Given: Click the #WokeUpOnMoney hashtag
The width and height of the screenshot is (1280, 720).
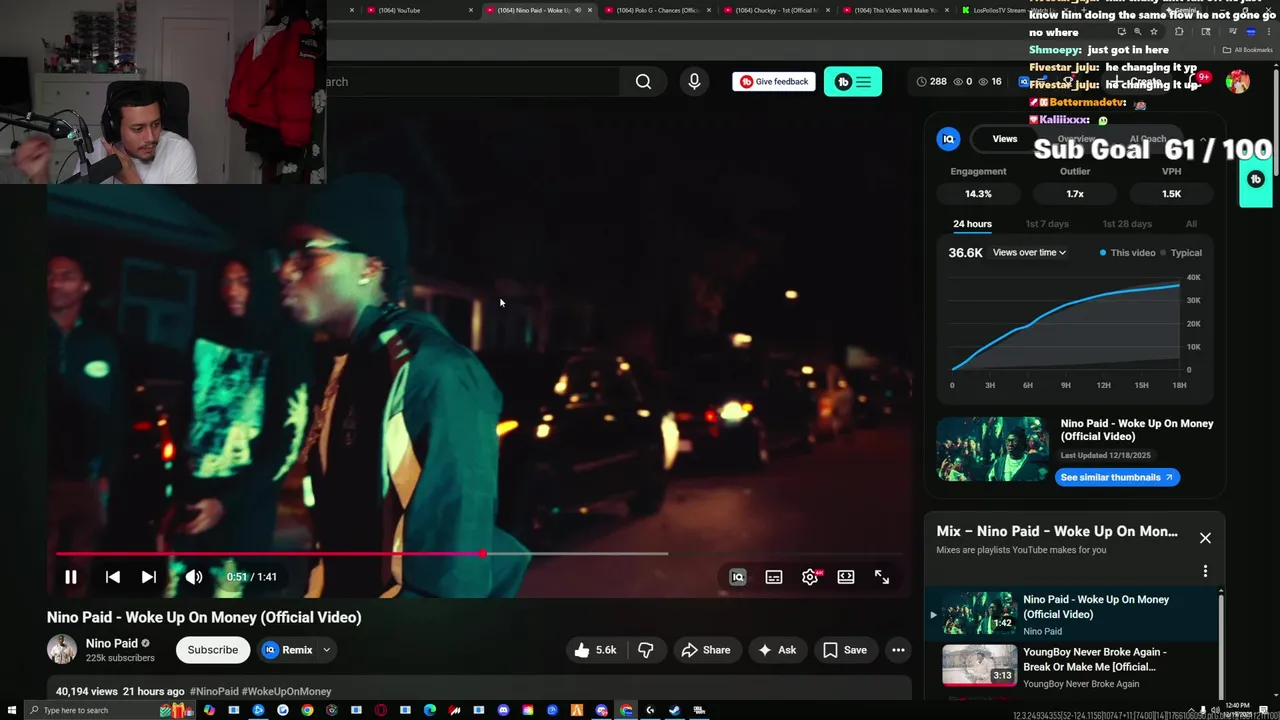Looking at the screenshot, I should 287,692.
